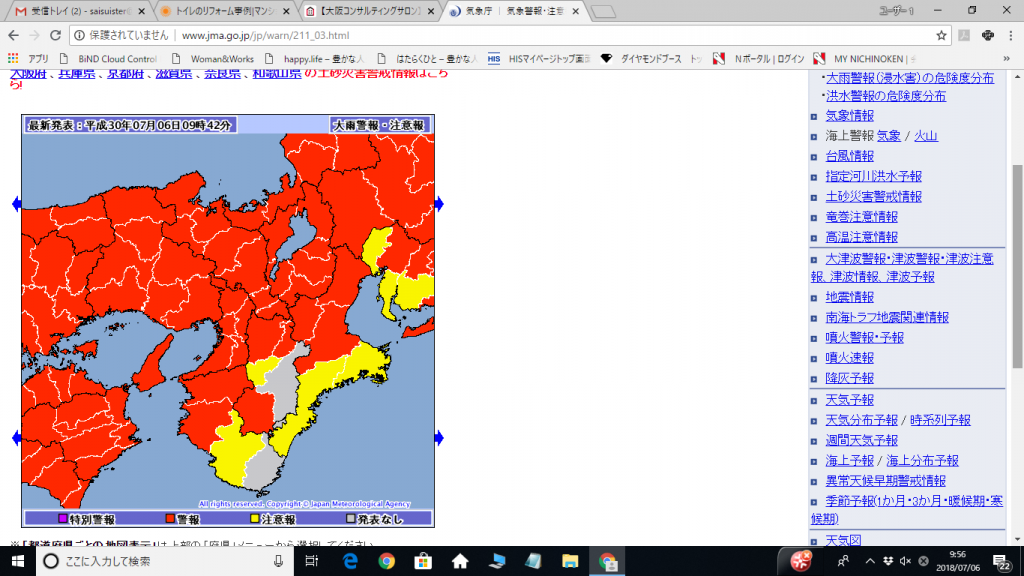This screenshot has height=576, width=1024.
Task: Click the right arrow beside the map's upper edge
Action: point(439,204)
